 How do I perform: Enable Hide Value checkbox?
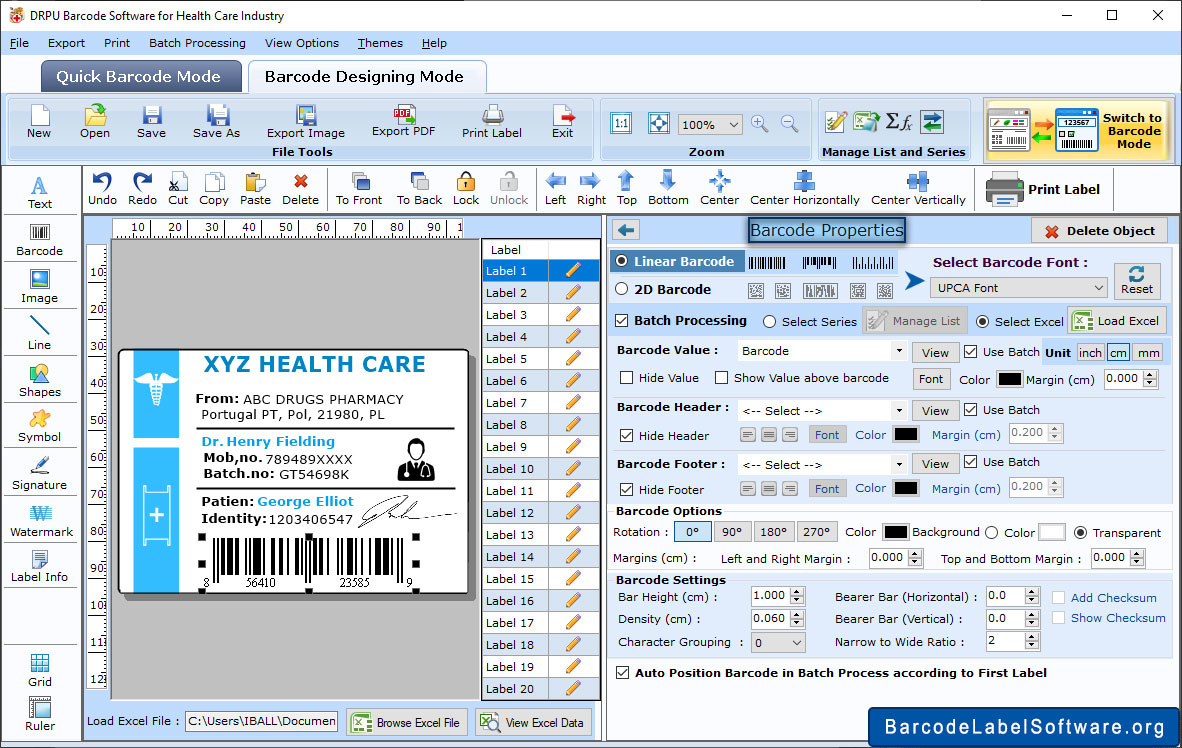(626, 378)
